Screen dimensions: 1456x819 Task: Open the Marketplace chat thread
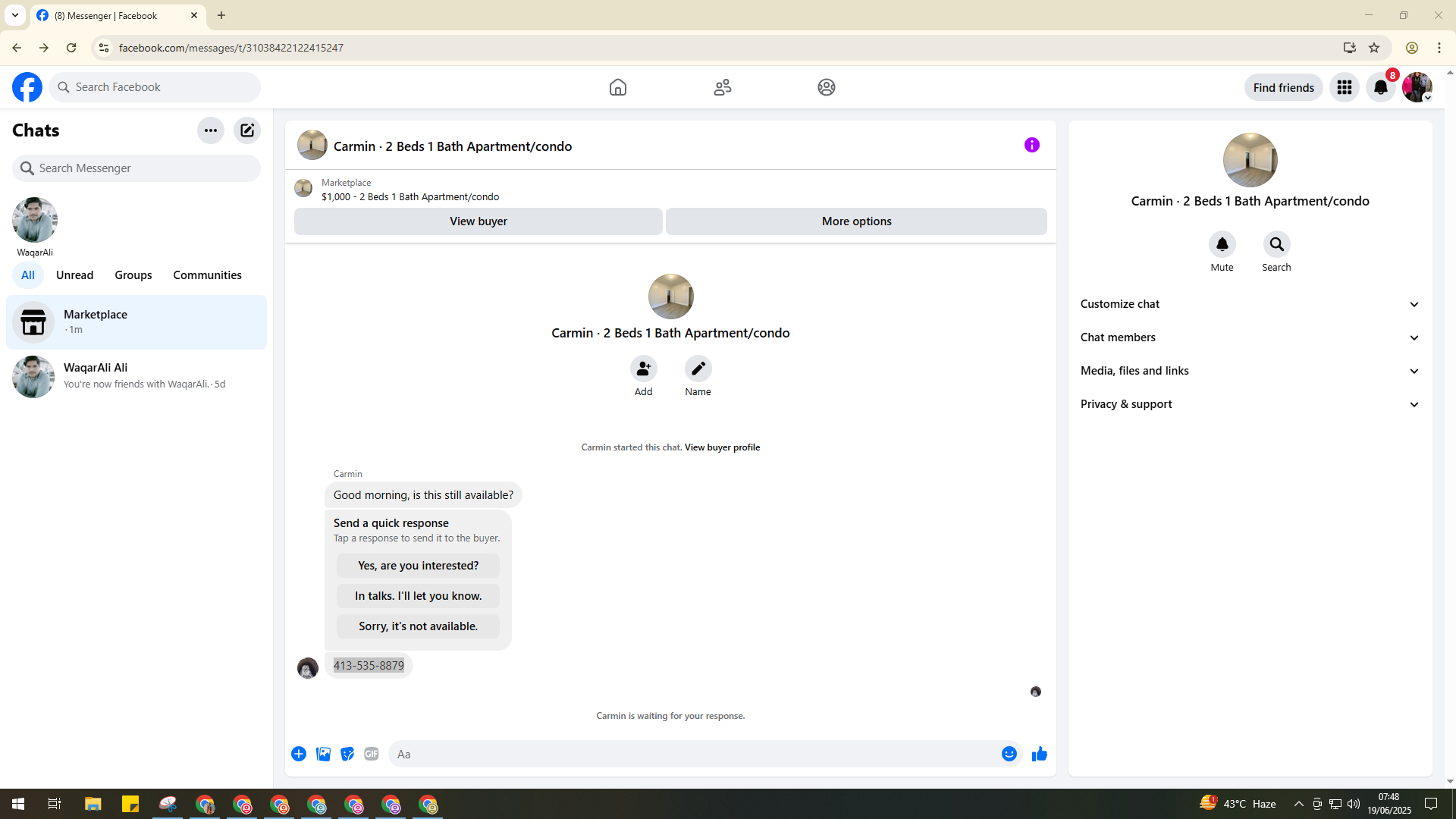136,322
